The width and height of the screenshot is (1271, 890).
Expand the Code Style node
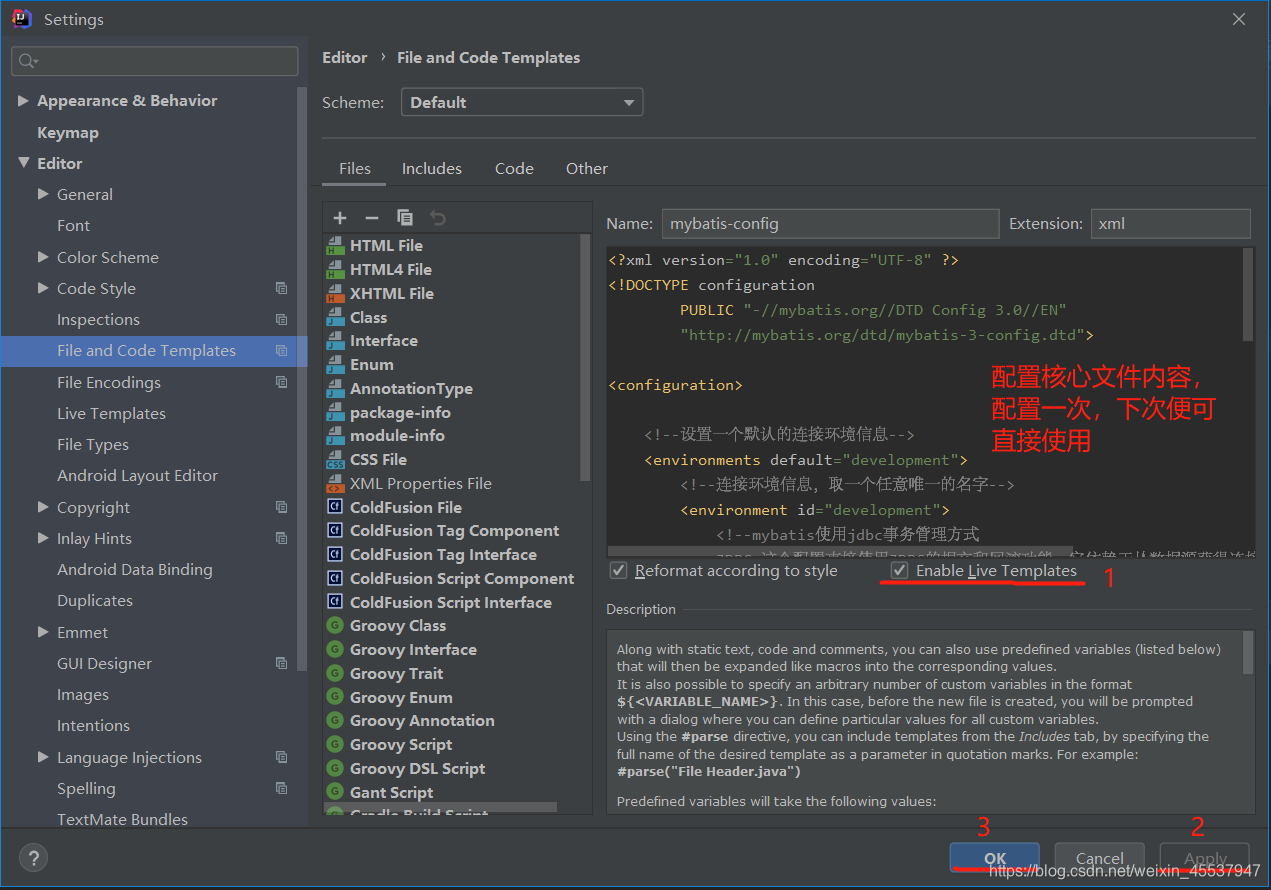click(43, 288)
